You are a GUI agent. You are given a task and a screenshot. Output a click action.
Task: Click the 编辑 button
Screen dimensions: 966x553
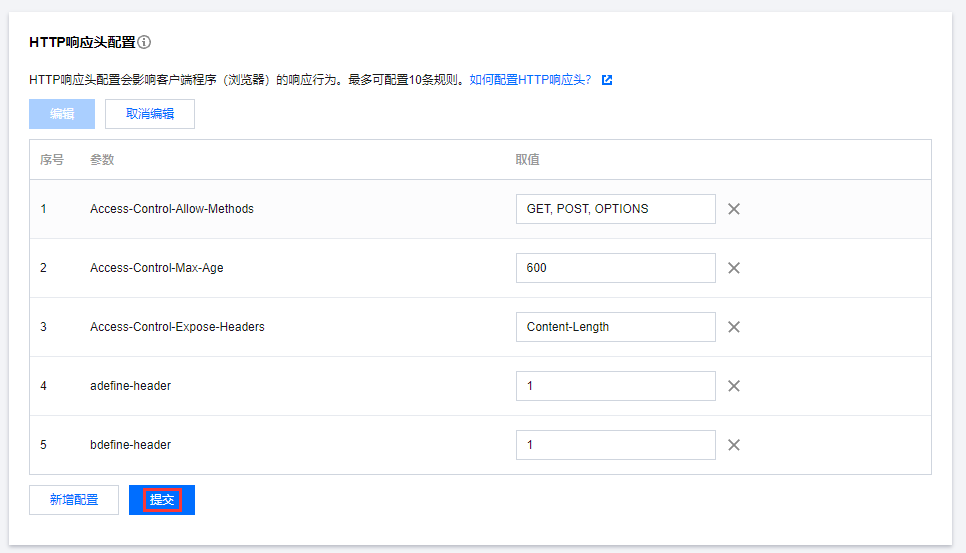coord(62,114)
